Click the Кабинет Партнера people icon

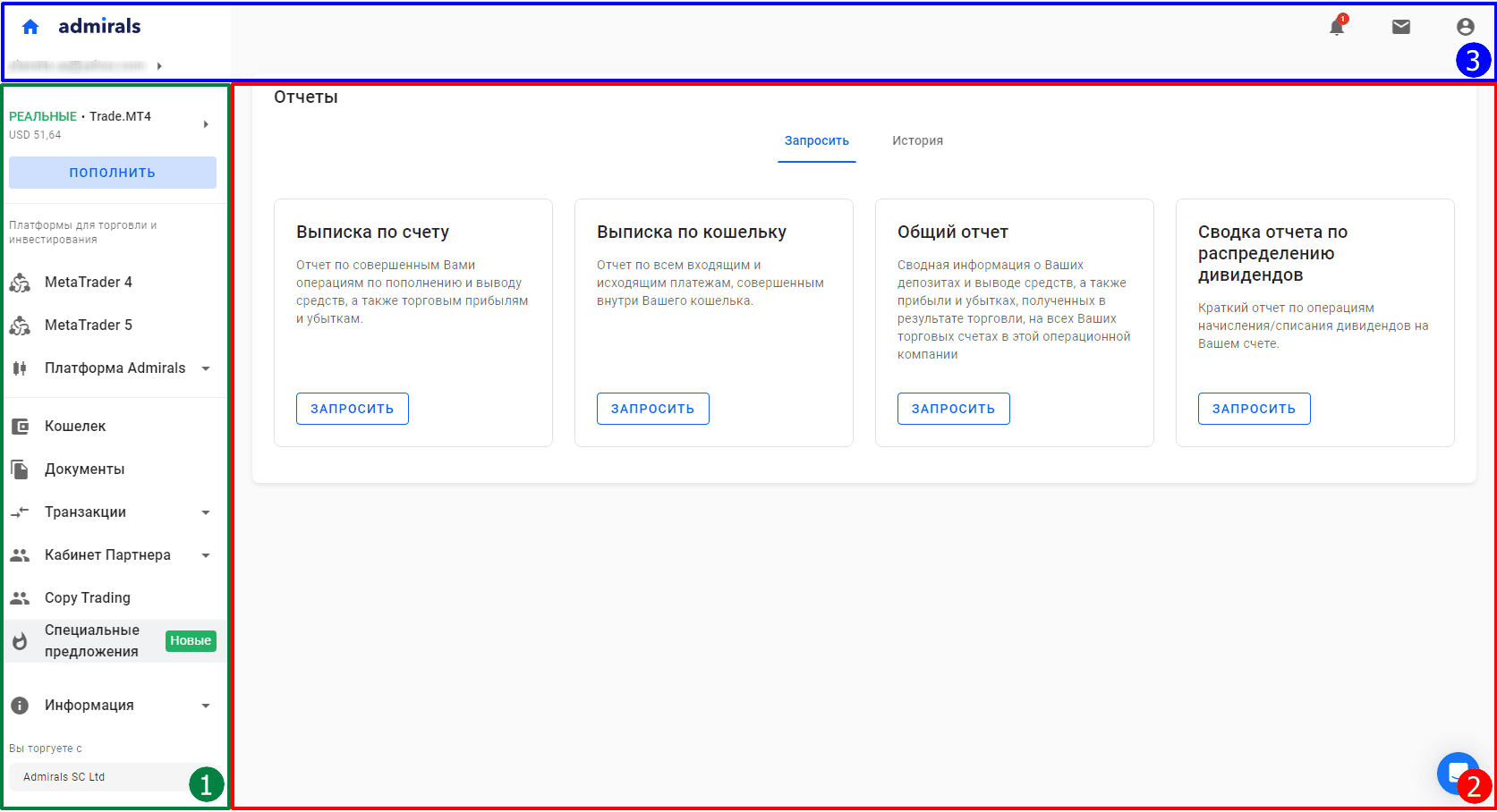pos(20,555)
